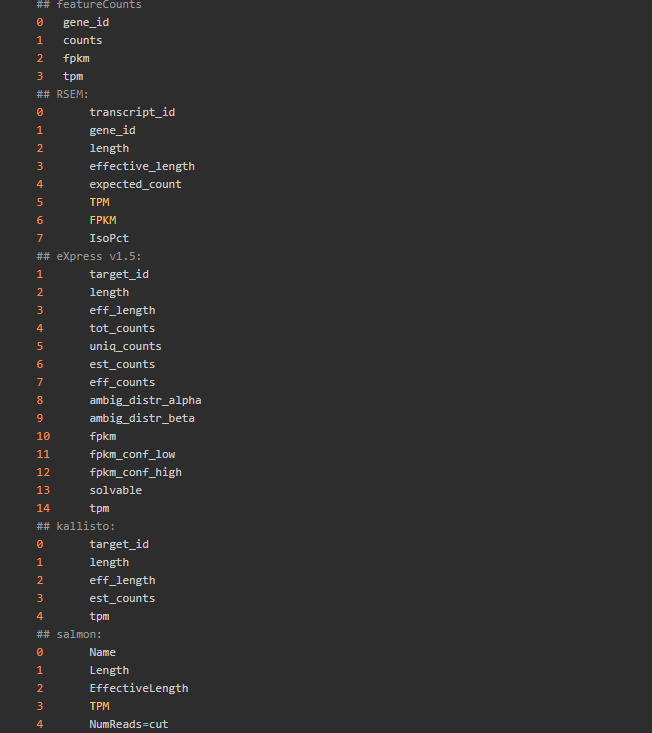Click 'est_counts' under the kallisto section
The width and height of the screenshot is (652, 733).
coord(122,598)
